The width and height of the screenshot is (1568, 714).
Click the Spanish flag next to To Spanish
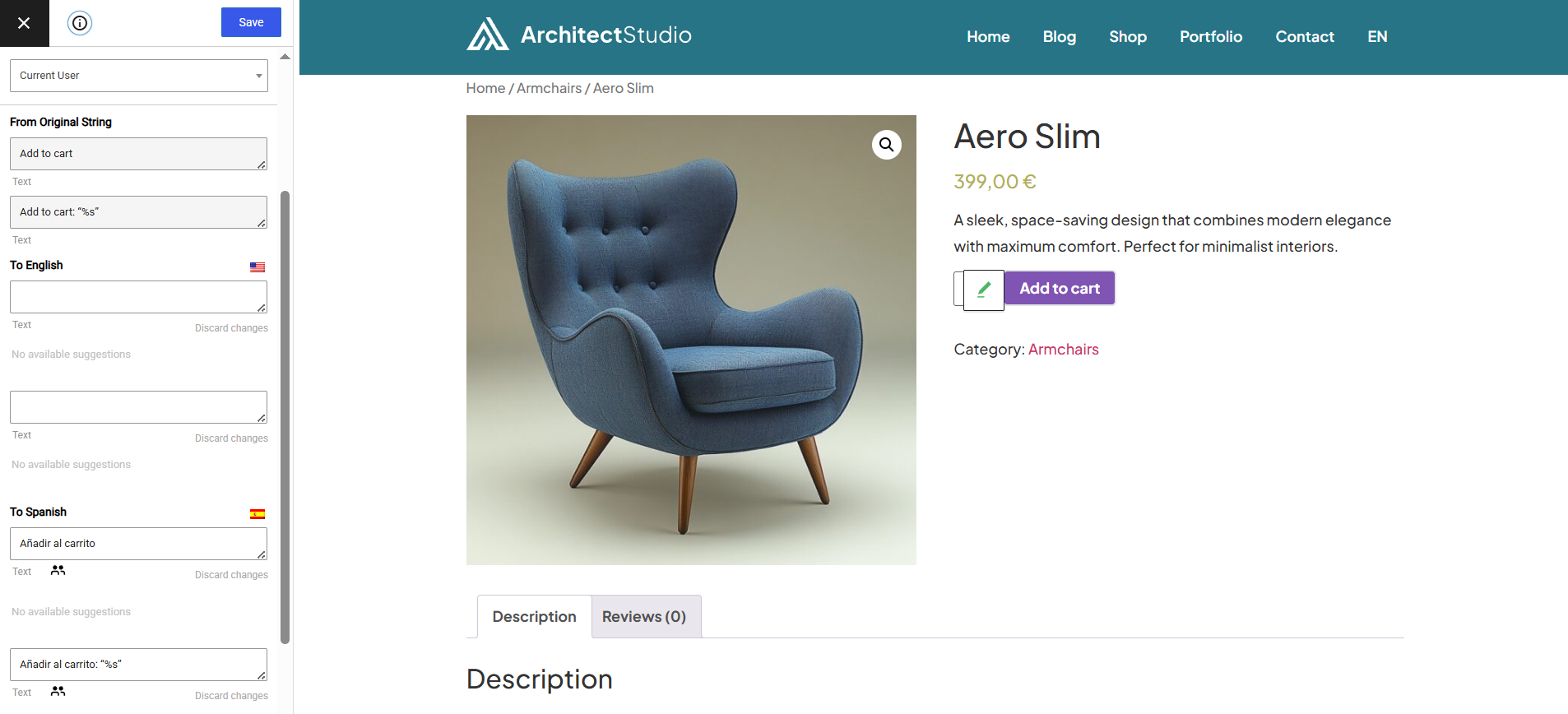point(257,514)
